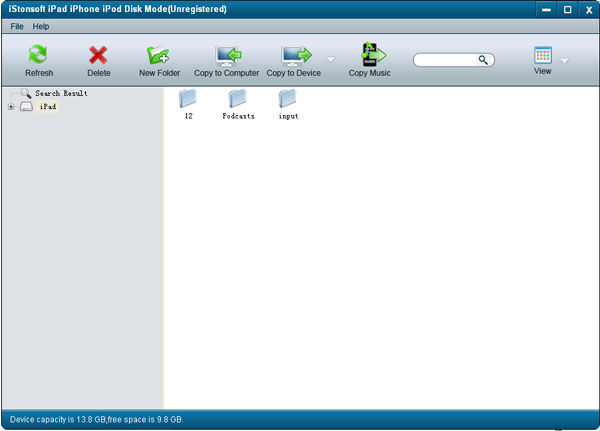600x431 pixels.
Task: Select the input folder
Action: point(288,104)
